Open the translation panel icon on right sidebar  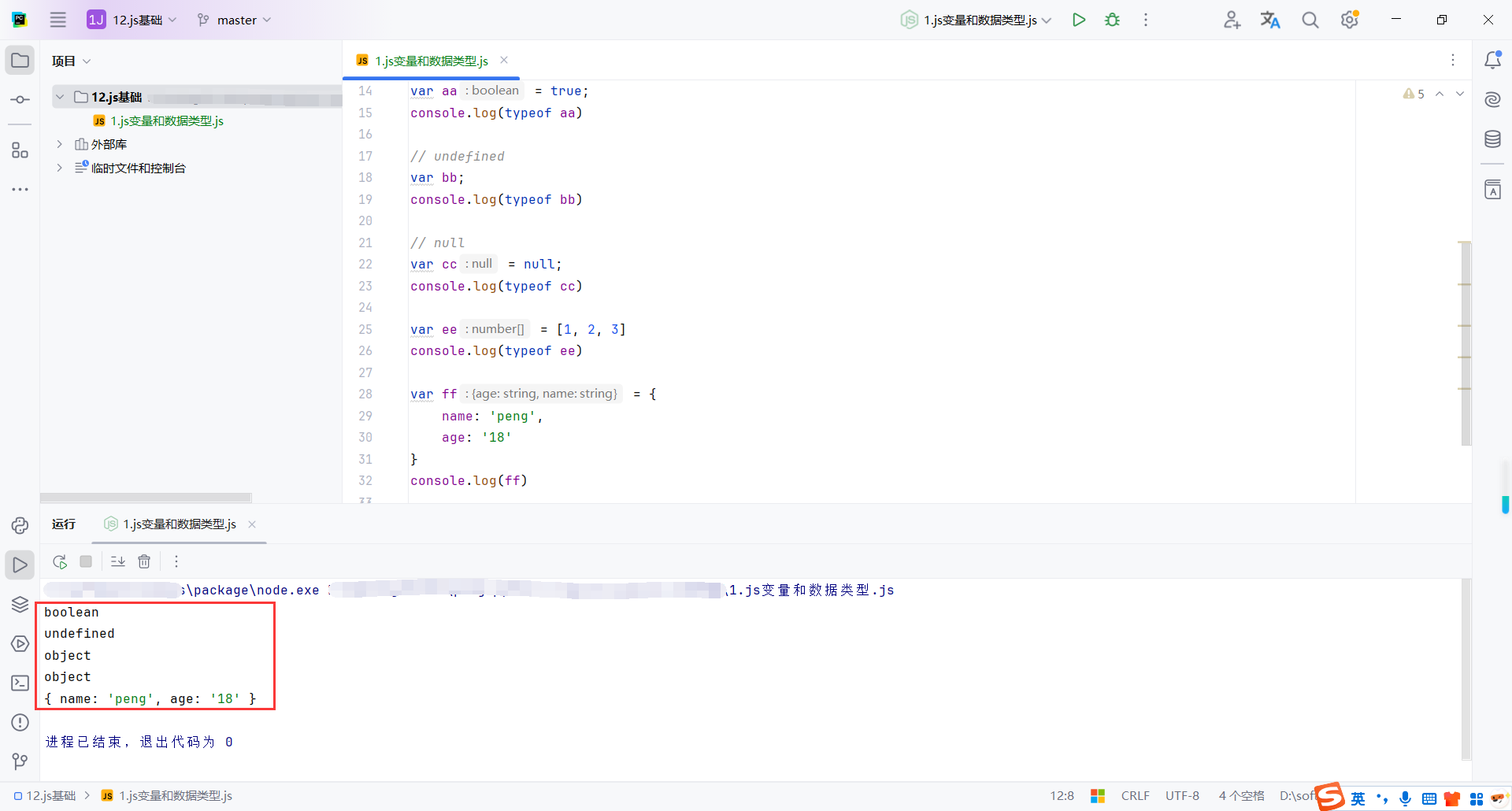pos(1492,190)
